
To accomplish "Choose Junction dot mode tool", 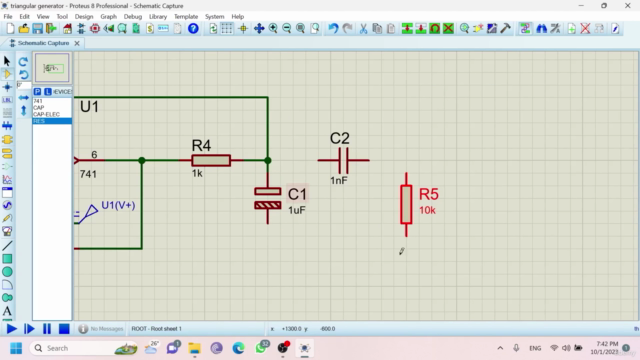I will pyautogui.click(x=7, y=87).
